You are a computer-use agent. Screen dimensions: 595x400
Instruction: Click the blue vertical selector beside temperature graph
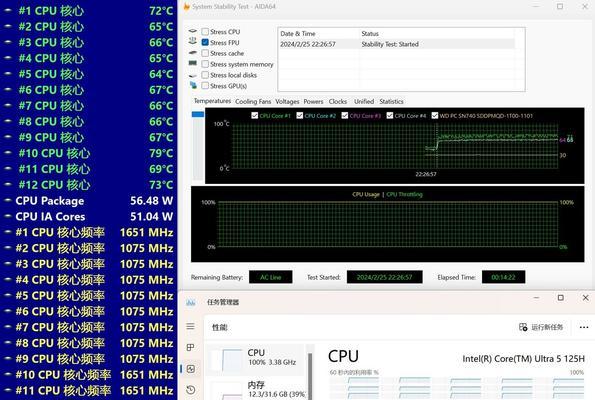tap(198, 114)
